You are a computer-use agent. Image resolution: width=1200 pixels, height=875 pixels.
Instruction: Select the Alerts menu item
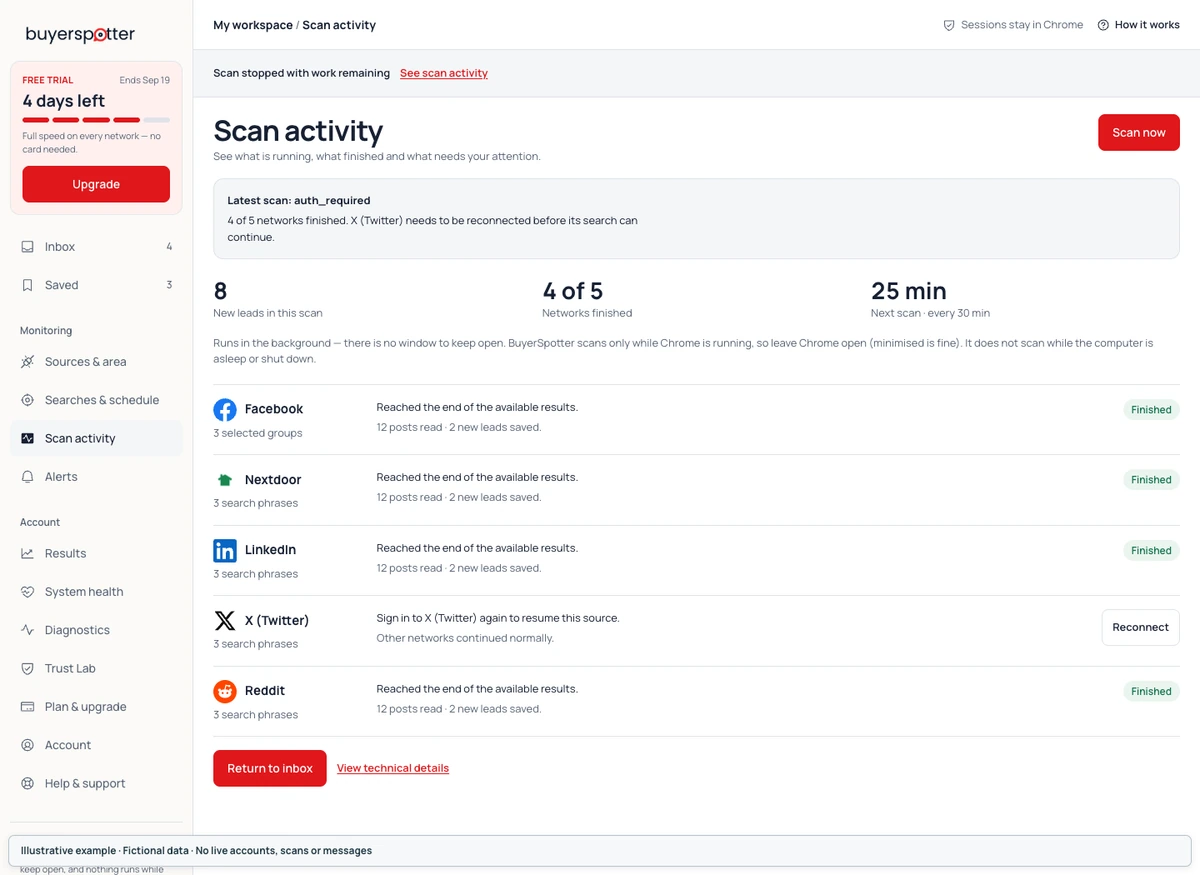pyautogui.click(x=96, y=477)
